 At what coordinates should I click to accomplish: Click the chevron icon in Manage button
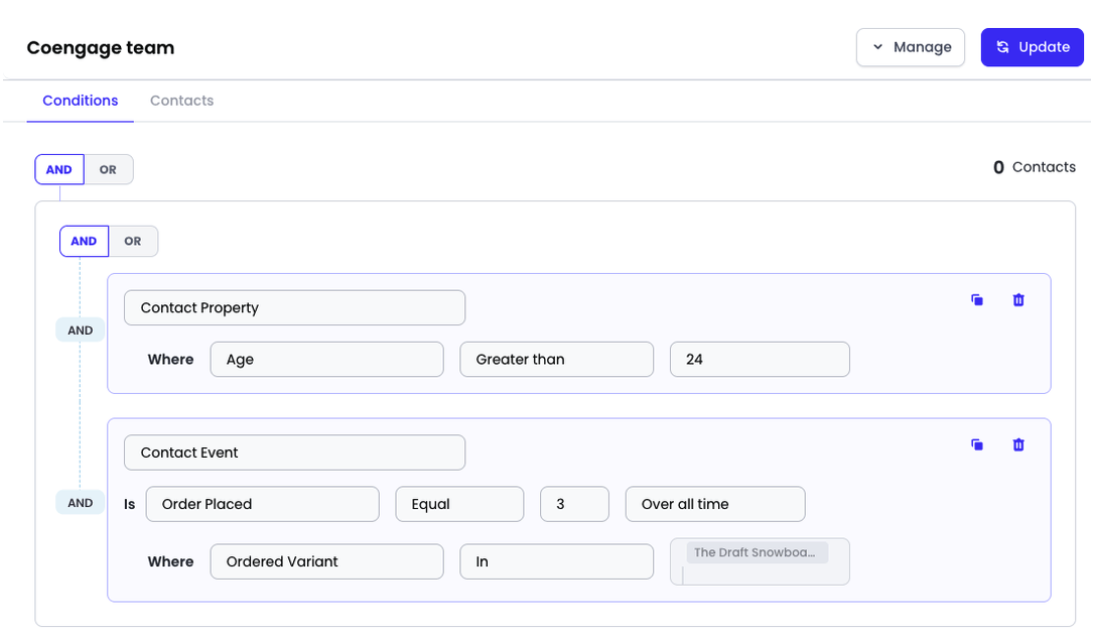point(878,47)
